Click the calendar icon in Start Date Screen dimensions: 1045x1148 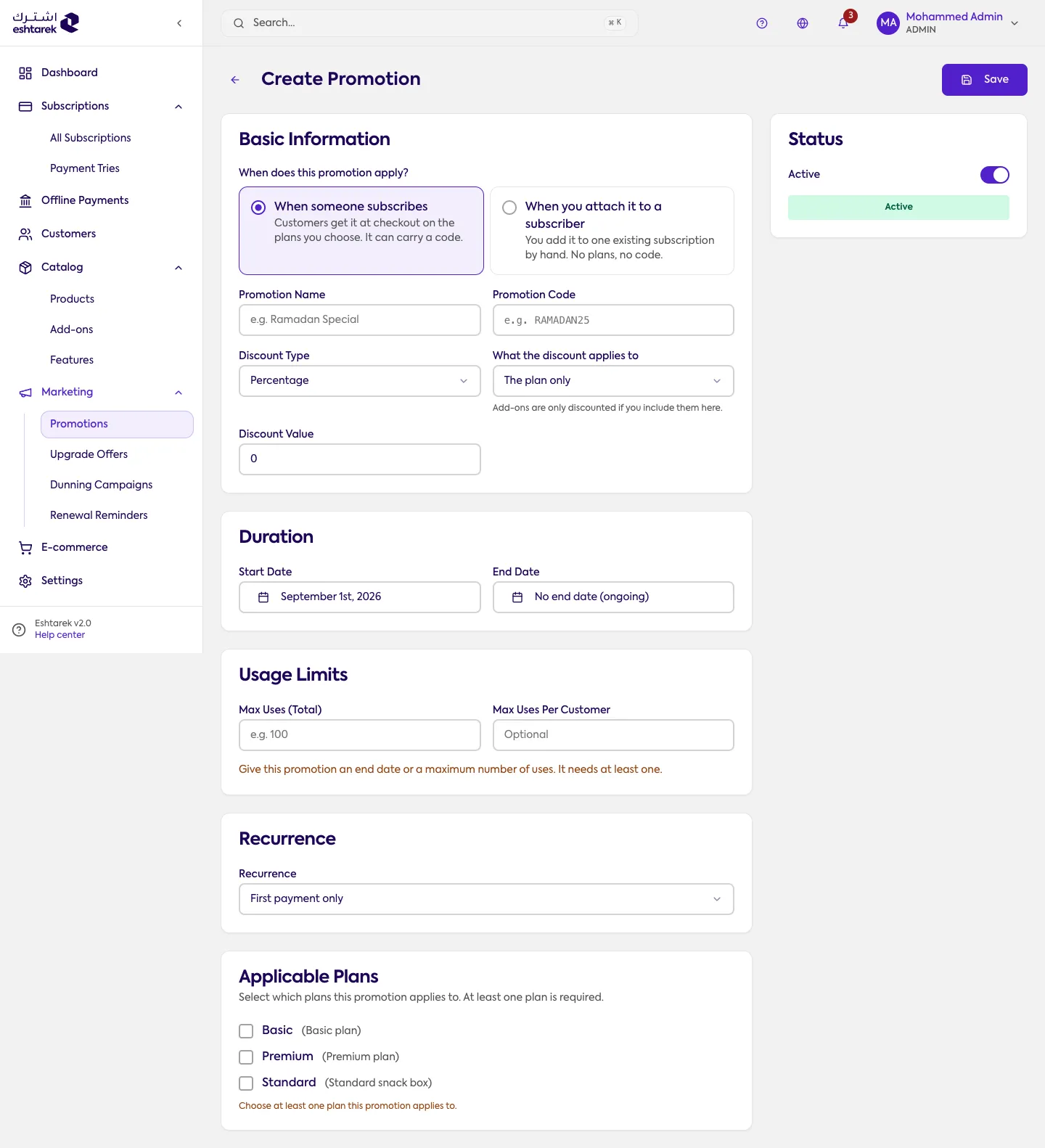pyautogui.click(x=263, y=597)
